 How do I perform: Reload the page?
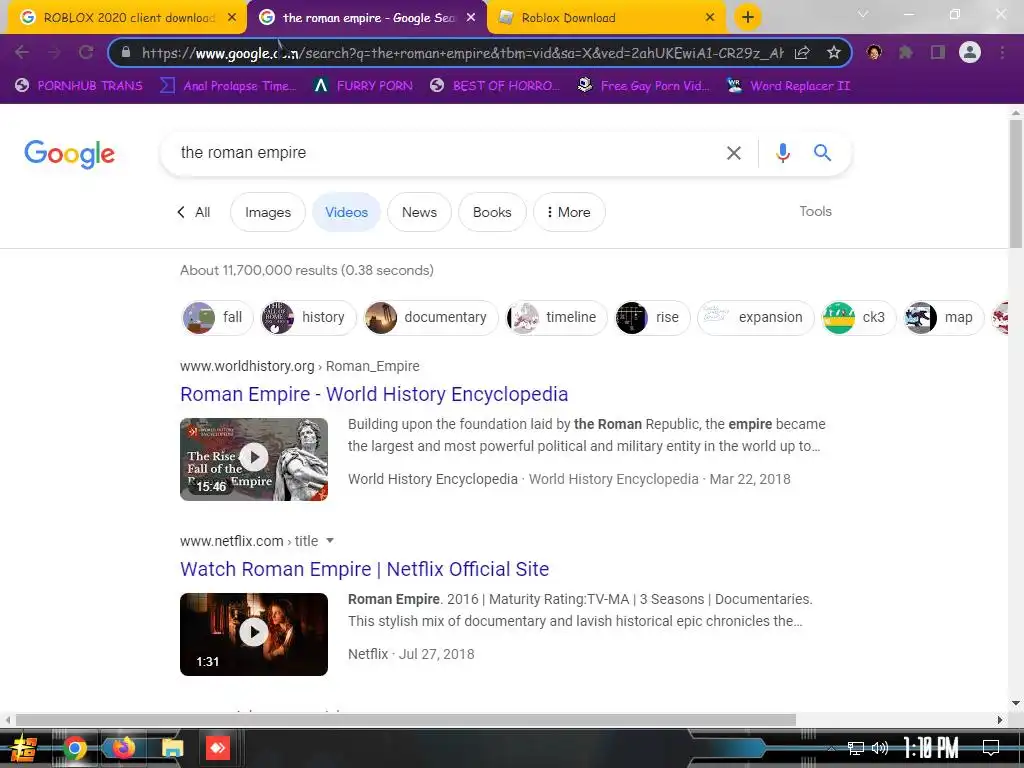[x=86, y=52]
